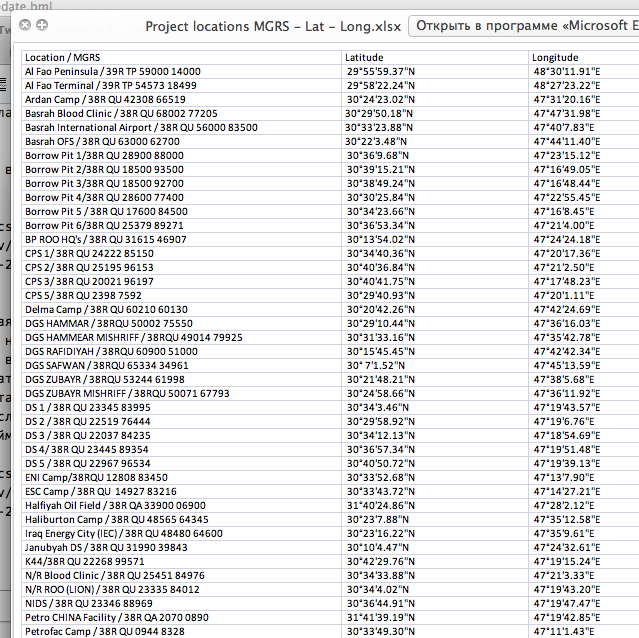Expand preview to full screen icon
The image size is (639, 638).
pyautogui.click(x=42, y=25)
